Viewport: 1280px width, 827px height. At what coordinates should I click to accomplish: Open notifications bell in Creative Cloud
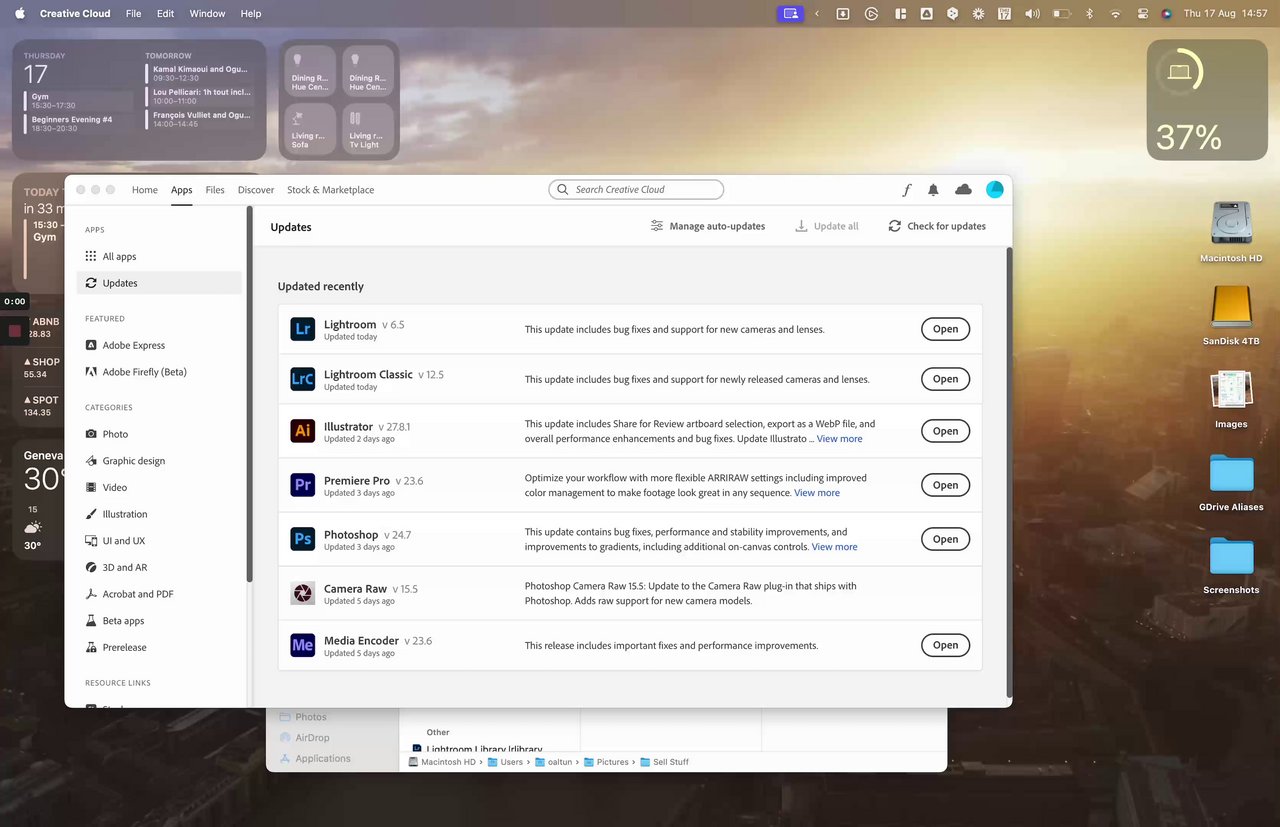pos(933,190)
